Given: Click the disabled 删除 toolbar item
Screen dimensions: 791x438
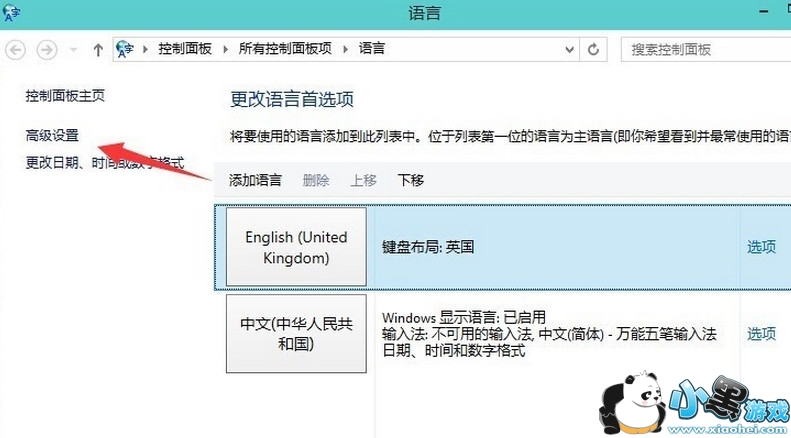Looking at the screenshot, I should 316,180.
